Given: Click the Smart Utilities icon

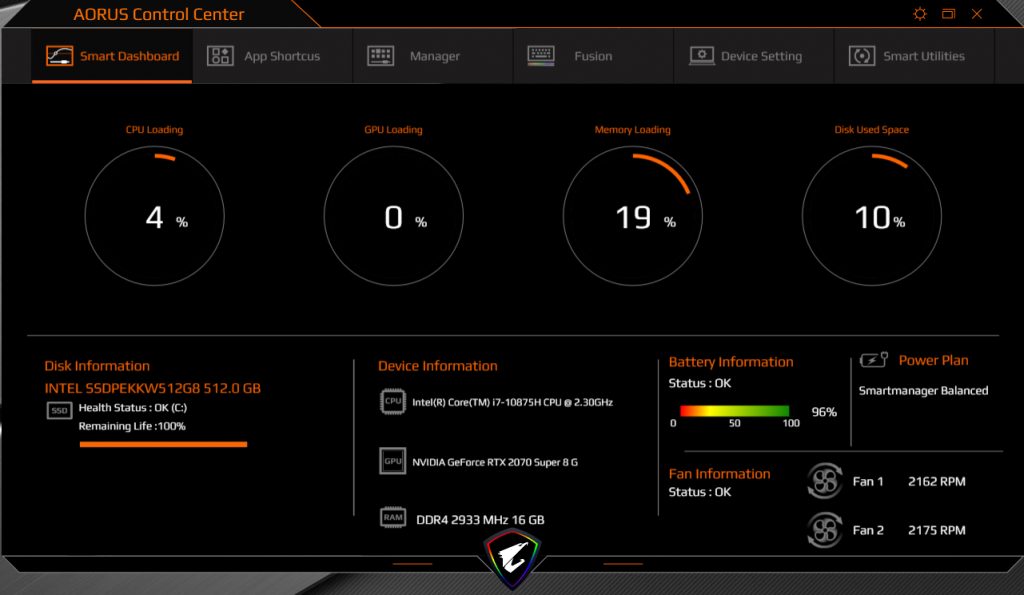Looking at the screenshot, I should pyautogui.click(x=862, y=56).
